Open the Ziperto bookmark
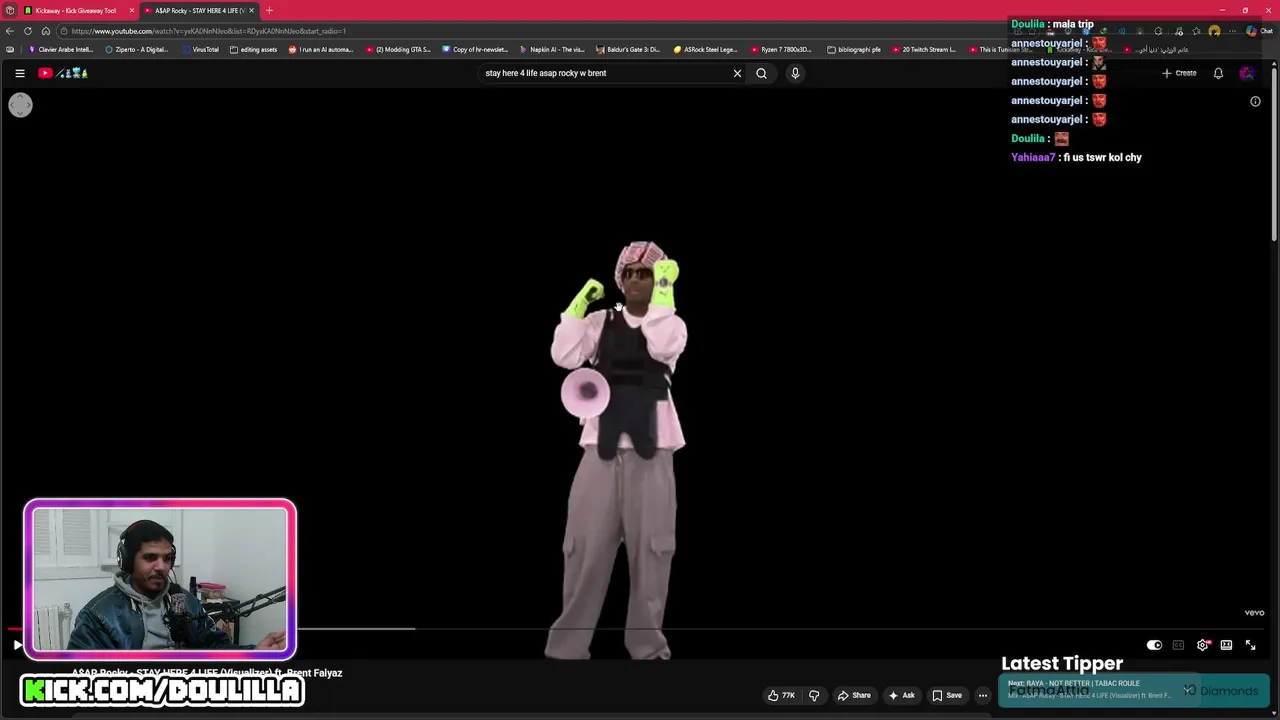This screenshot has width=1280, height=720. click(137, 49)
